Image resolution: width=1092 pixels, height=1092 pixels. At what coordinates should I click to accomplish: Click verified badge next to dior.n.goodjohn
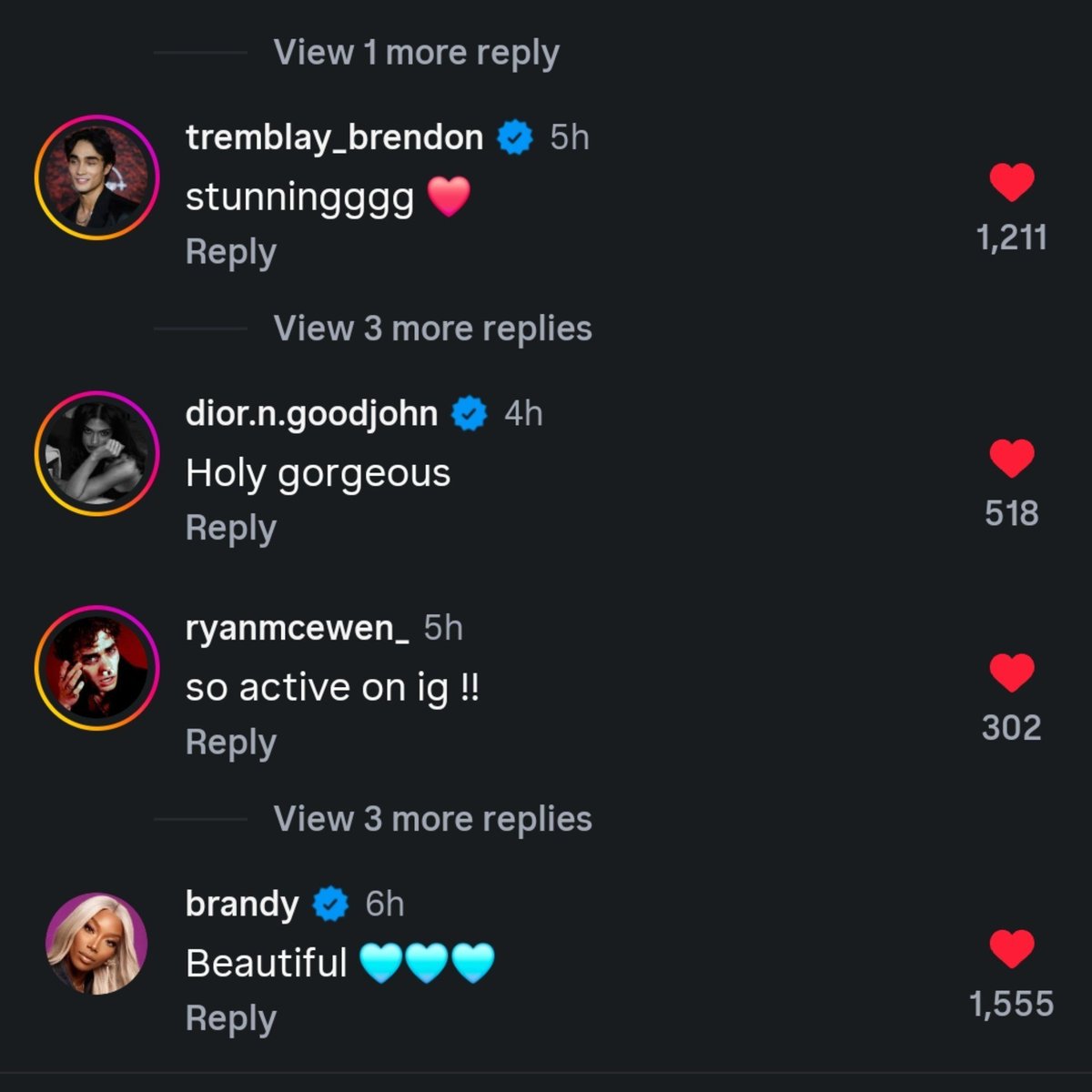[x=470, y=413]
